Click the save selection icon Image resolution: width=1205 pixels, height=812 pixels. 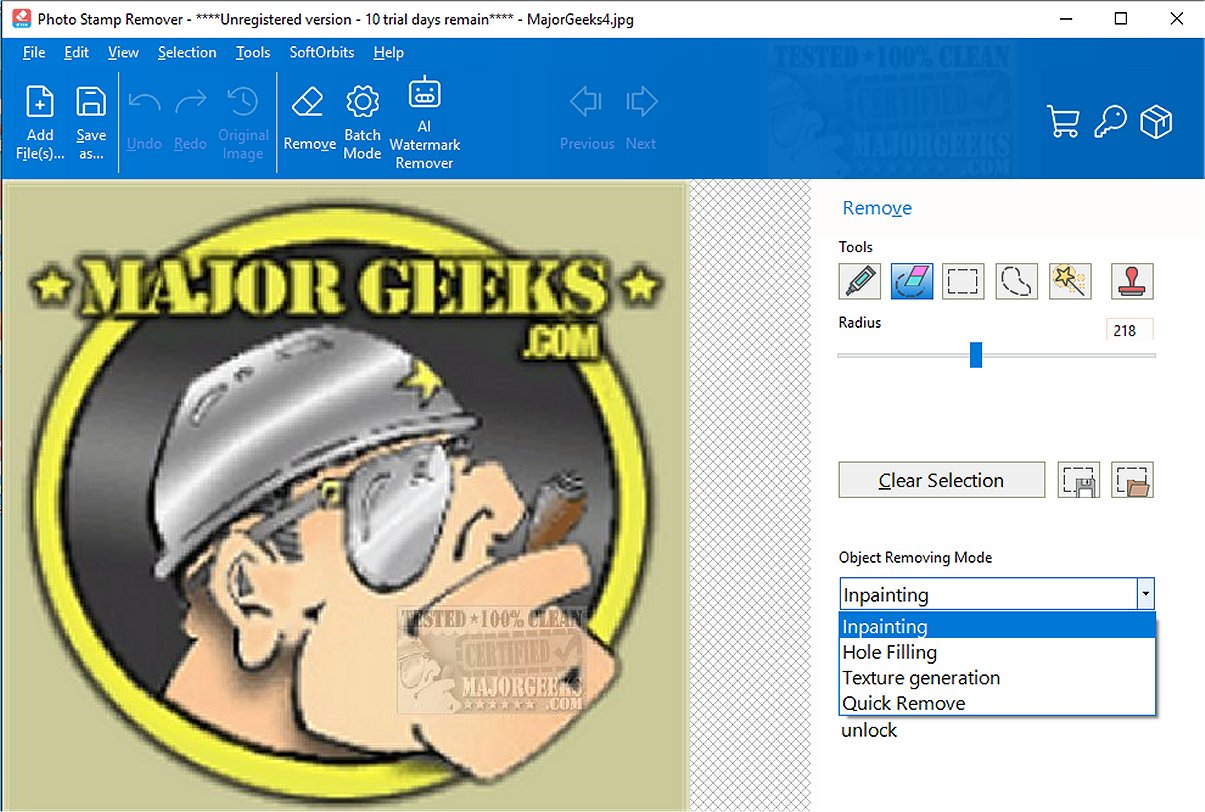[x=1079, y=480]
